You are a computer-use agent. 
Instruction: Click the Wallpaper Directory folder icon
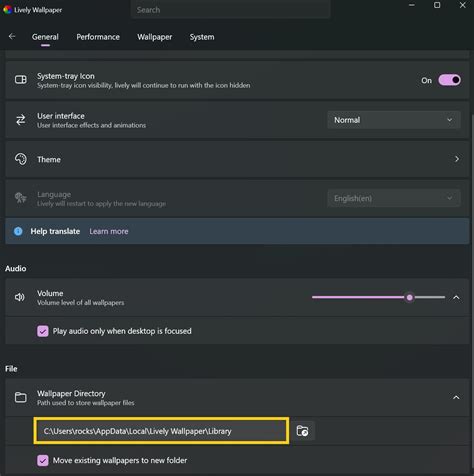pos(21,397)
